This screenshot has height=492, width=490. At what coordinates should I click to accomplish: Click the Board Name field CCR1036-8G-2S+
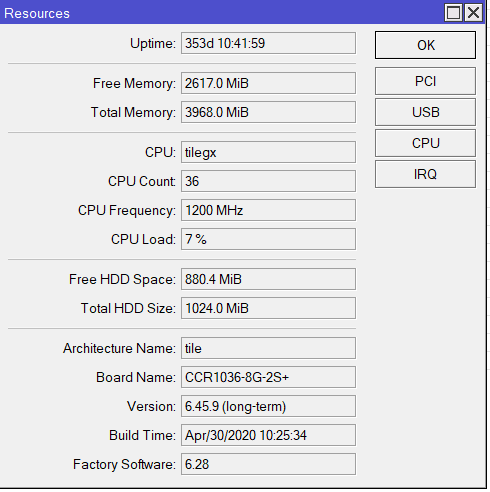pyautogui.click(x=268, y=377)
